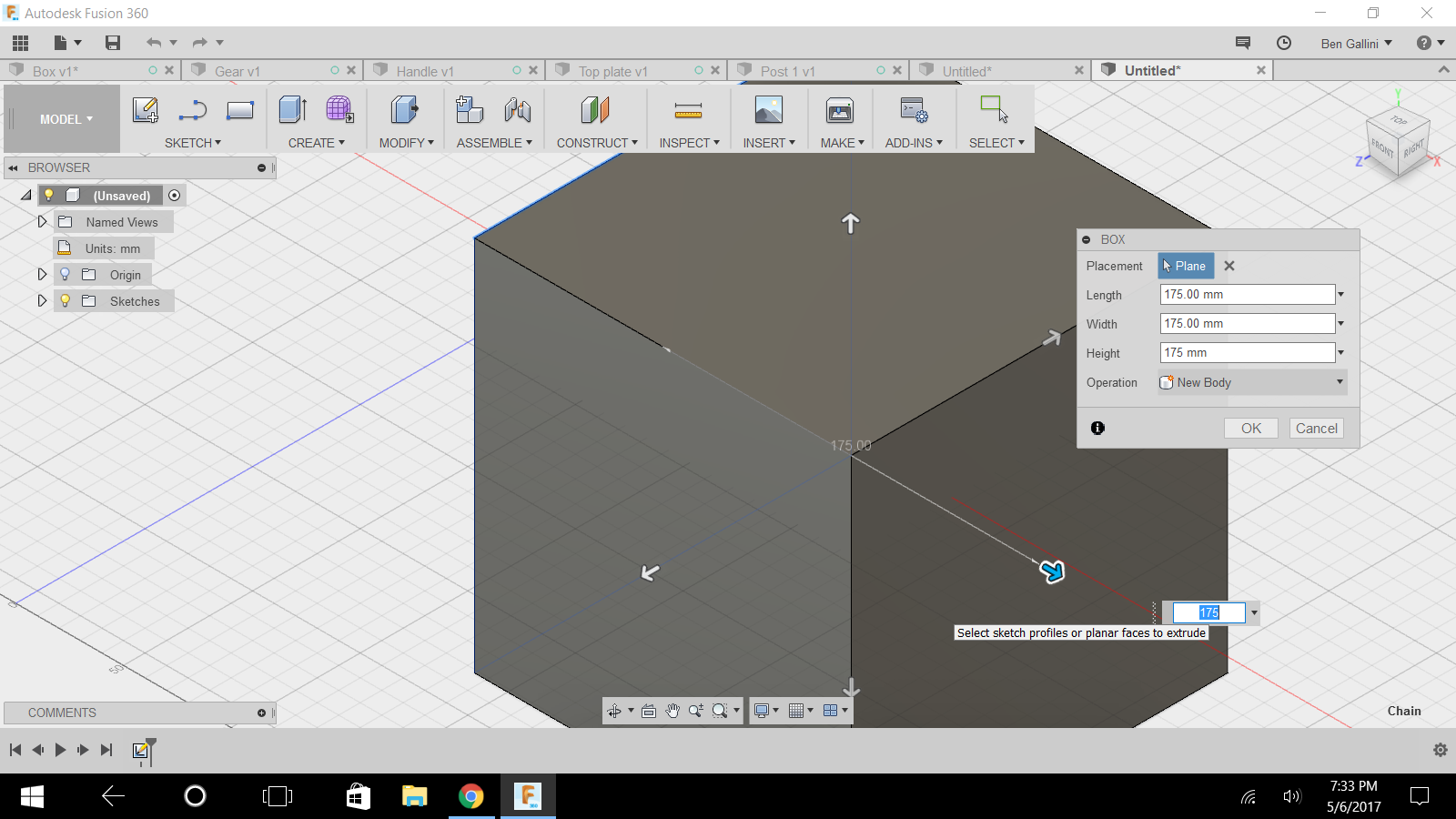
Task: Click Cancel in the BOX dialog
Action: [x=1317, y=429]
